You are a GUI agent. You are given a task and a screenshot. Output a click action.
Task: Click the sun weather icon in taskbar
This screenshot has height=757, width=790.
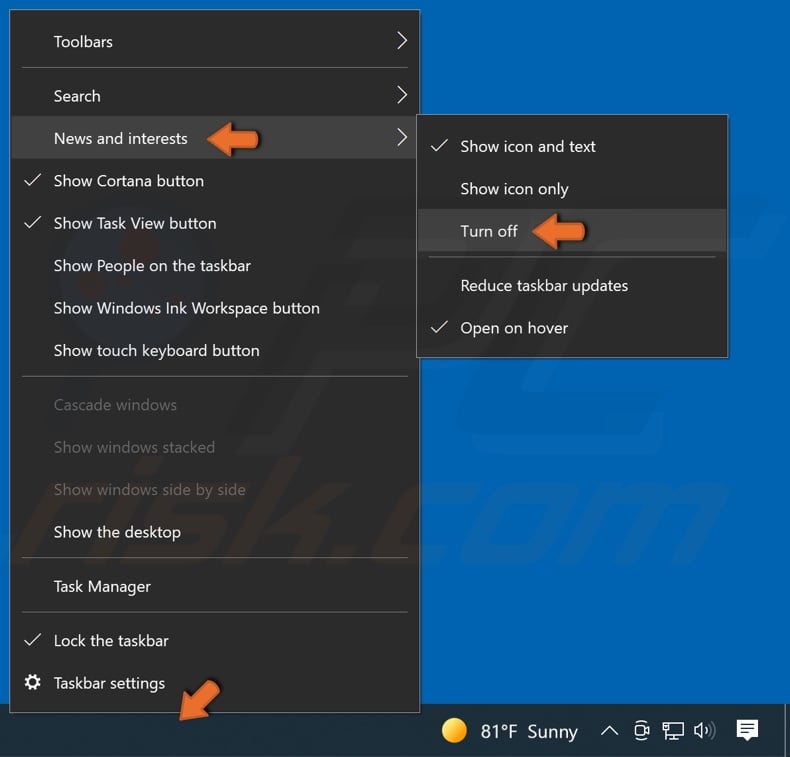(x=454, y=730)
